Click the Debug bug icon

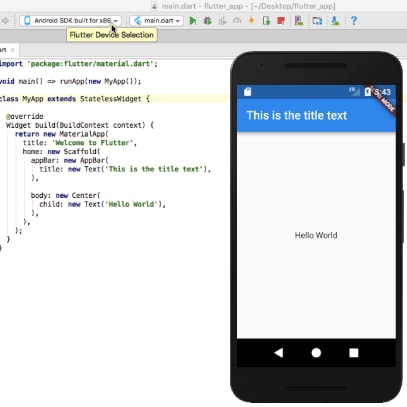point(207,21)
